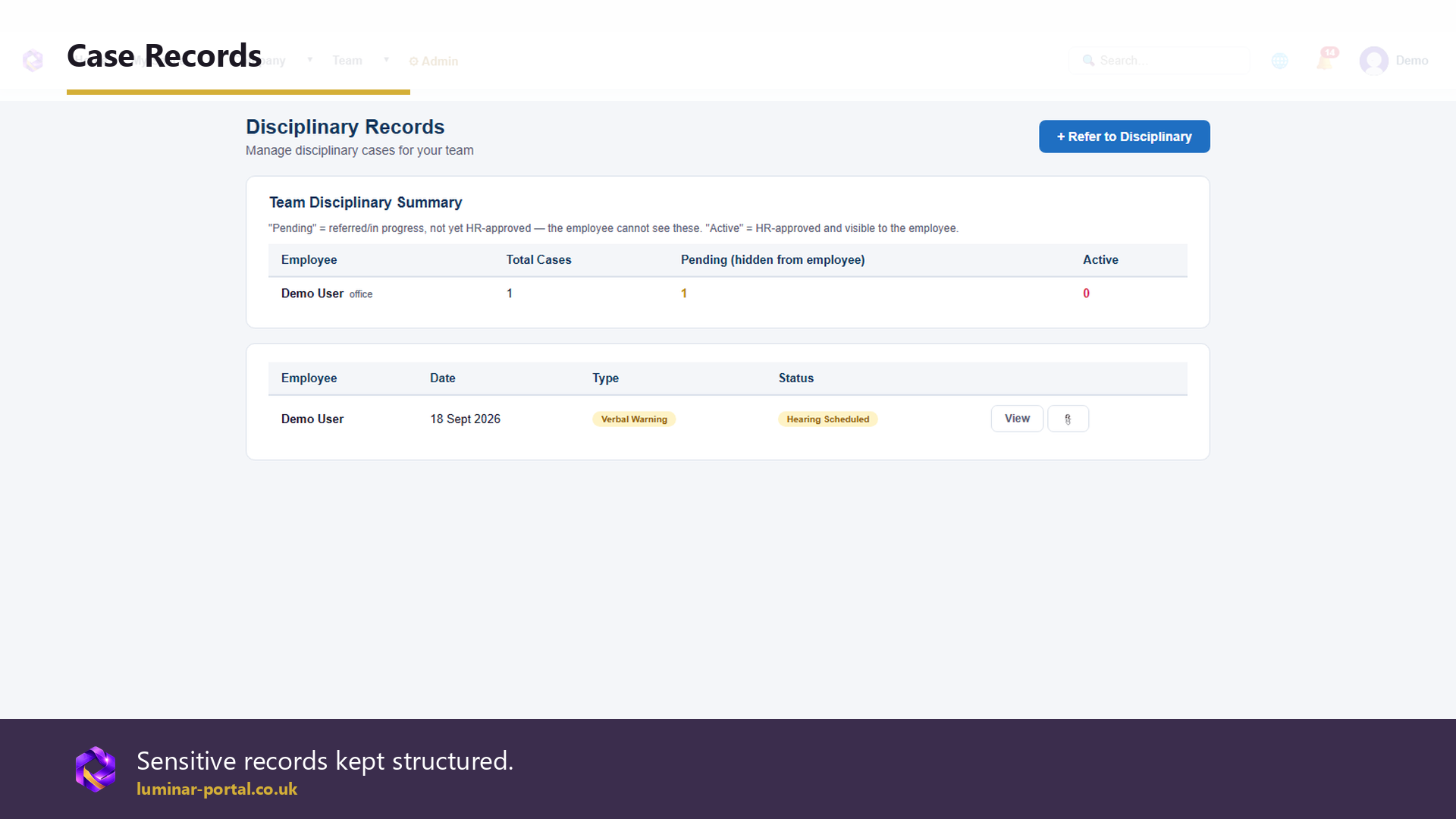The image size is (1456, 819).
Task: Click the Disciplinary Records page heading
Action: tap(345, 127)
